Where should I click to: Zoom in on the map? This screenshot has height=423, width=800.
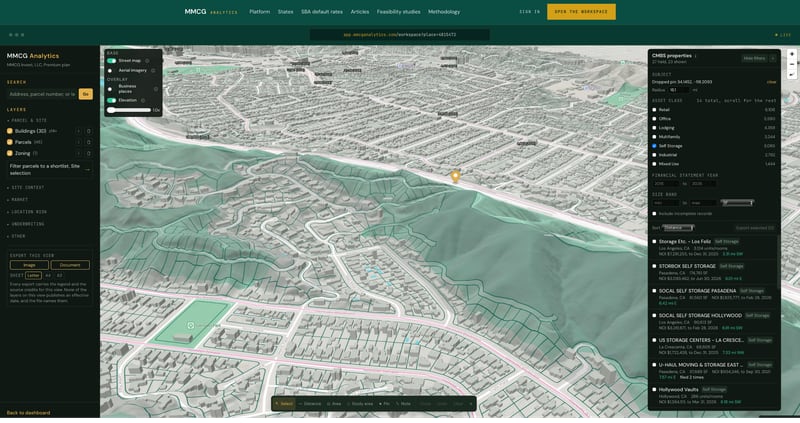pyautogui.click(x=791, y=54)
